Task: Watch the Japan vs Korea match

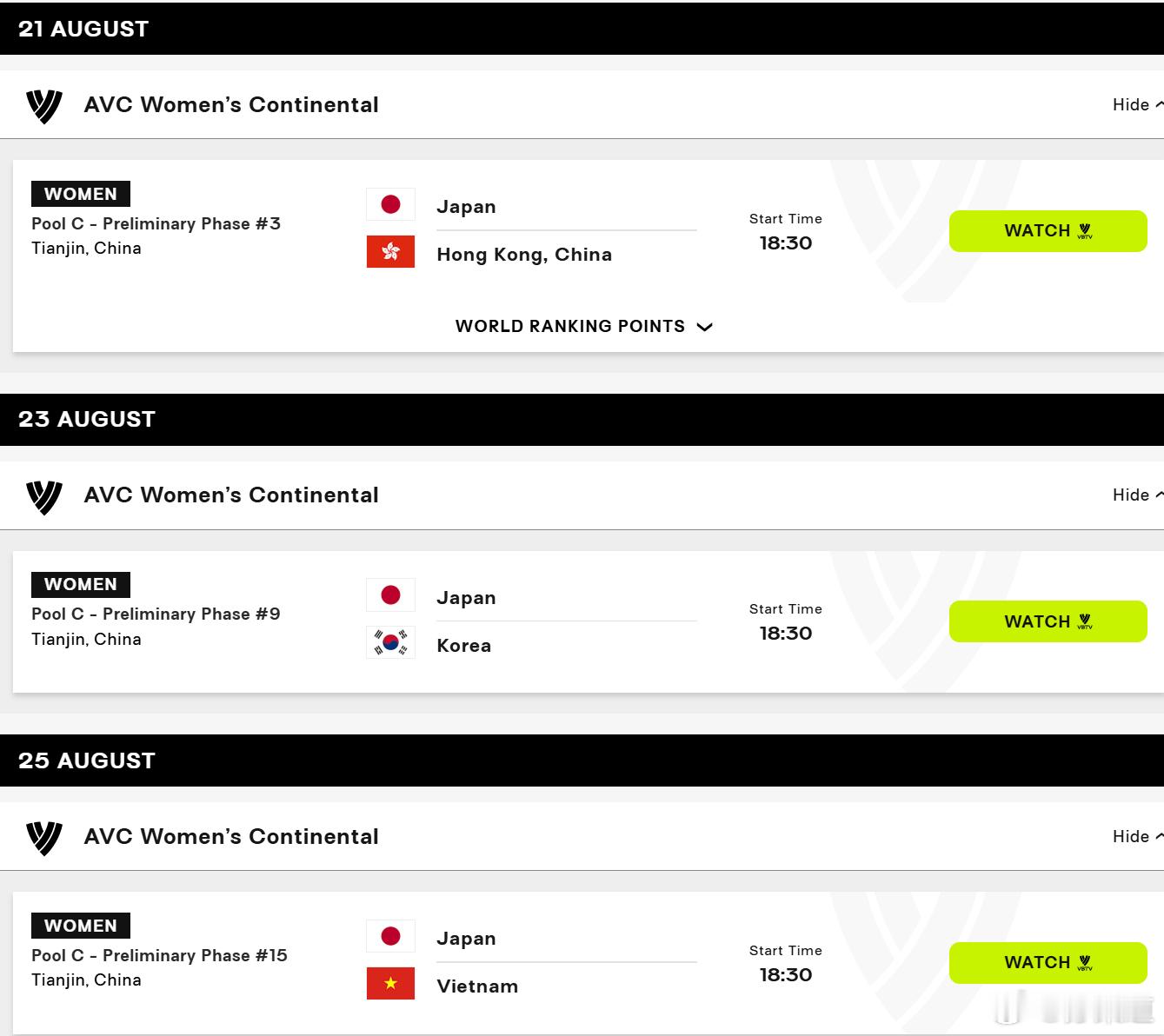Action: coord(1048,621)
